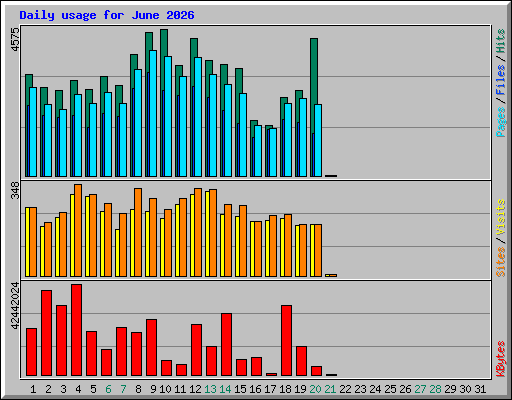Select day '5' on the x-axis

93,389
